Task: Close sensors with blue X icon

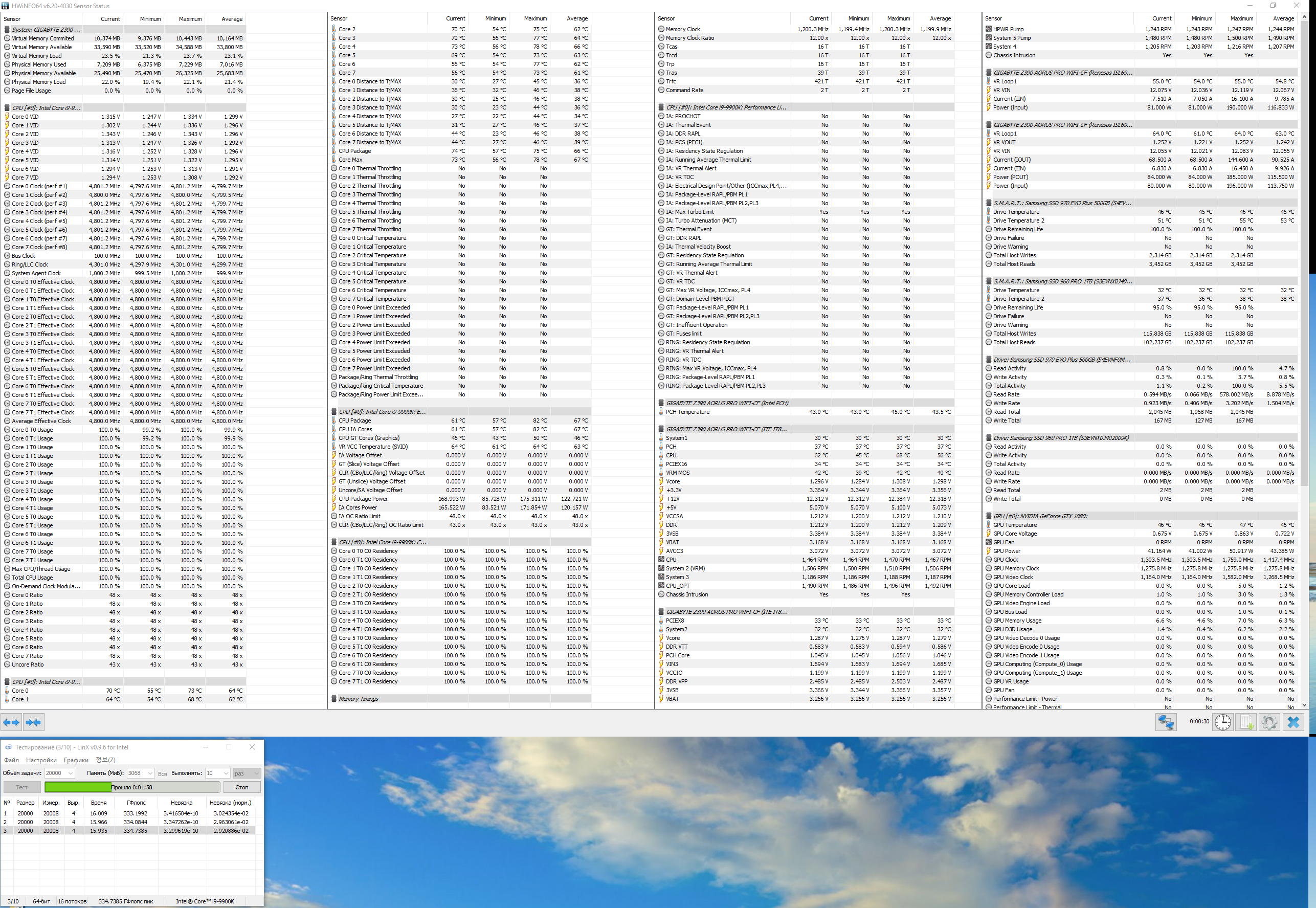Action: click(x=1293, y=722)
